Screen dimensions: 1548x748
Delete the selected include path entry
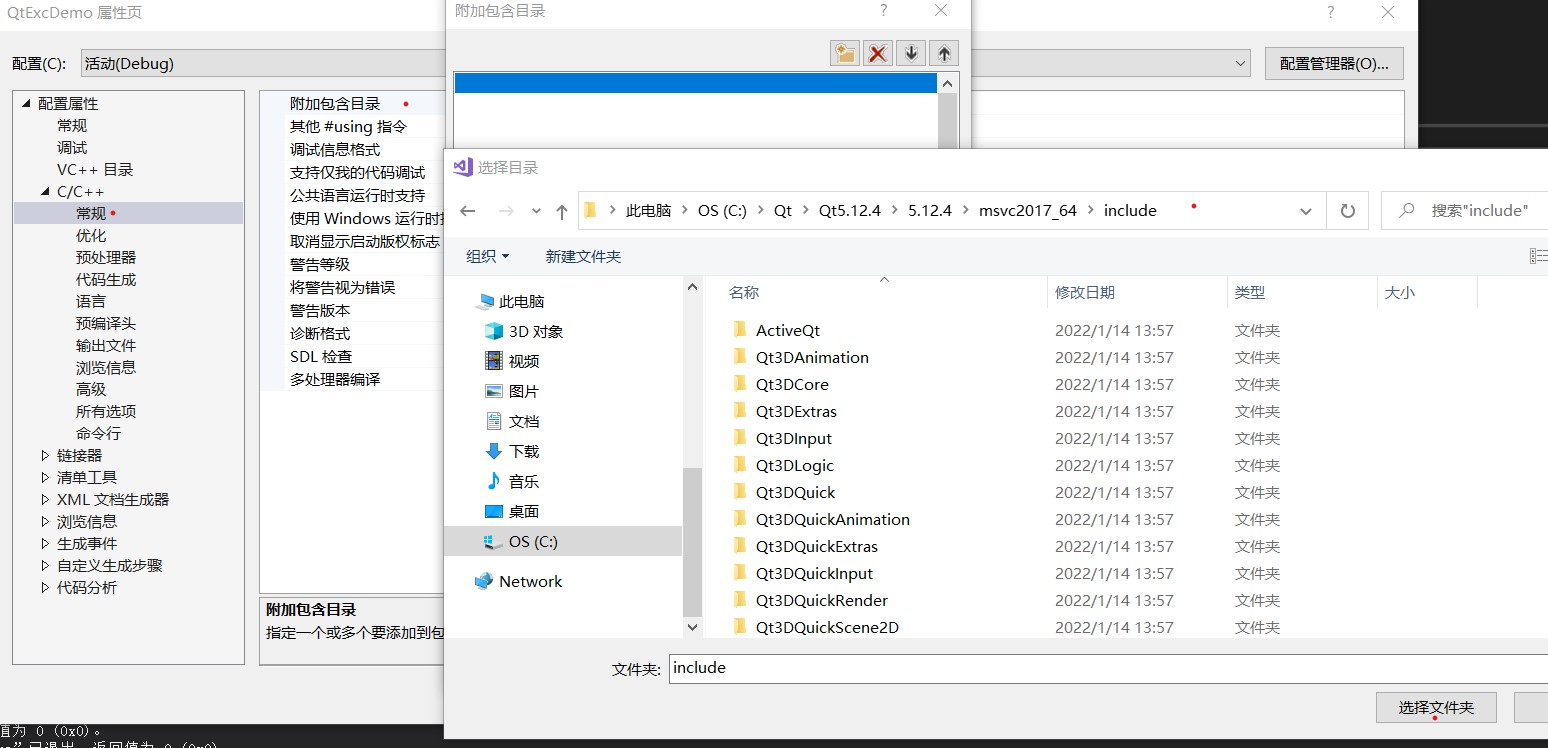878,52
